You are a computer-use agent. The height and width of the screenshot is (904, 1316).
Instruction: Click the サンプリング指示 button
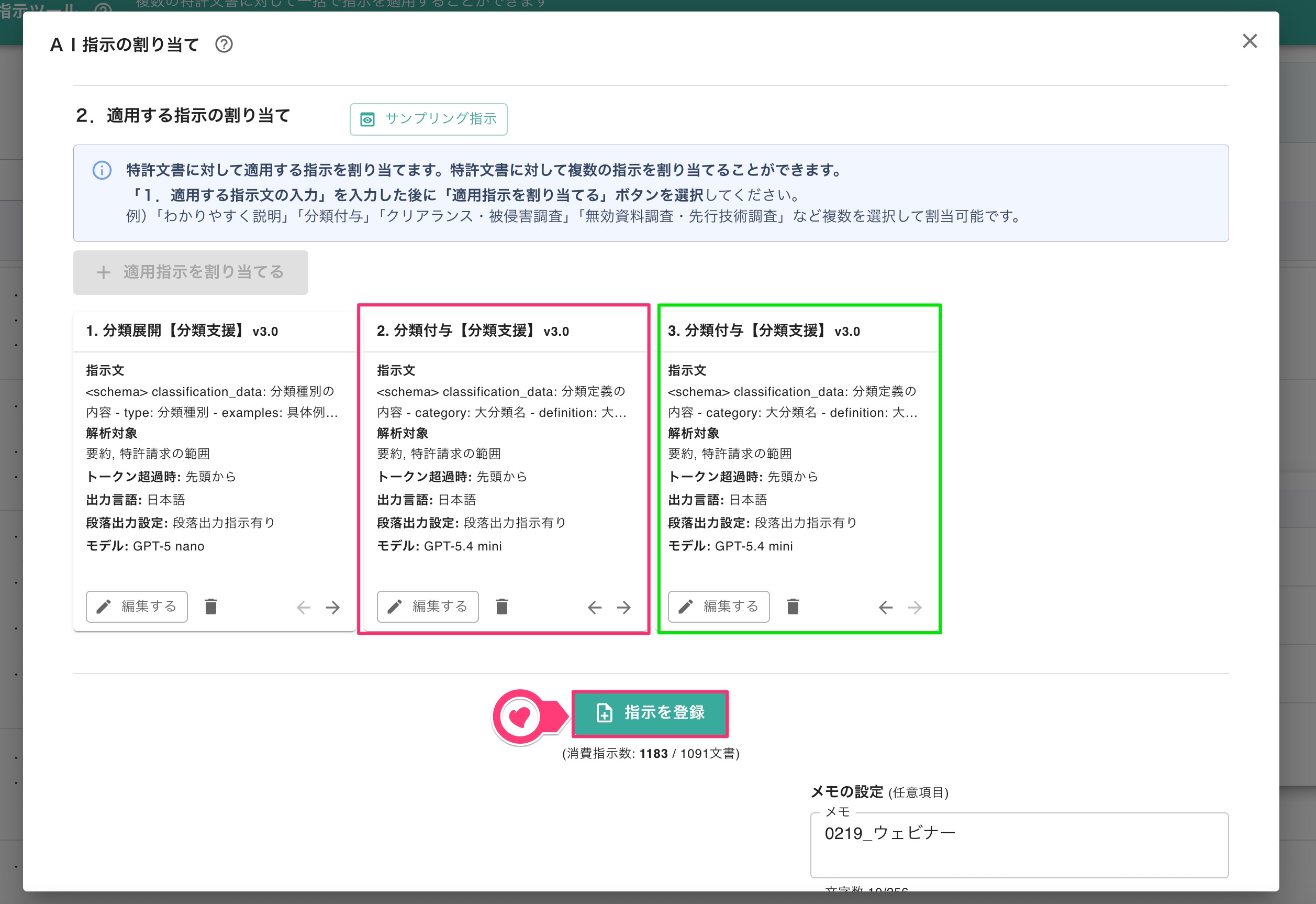[x=428, y=119]
